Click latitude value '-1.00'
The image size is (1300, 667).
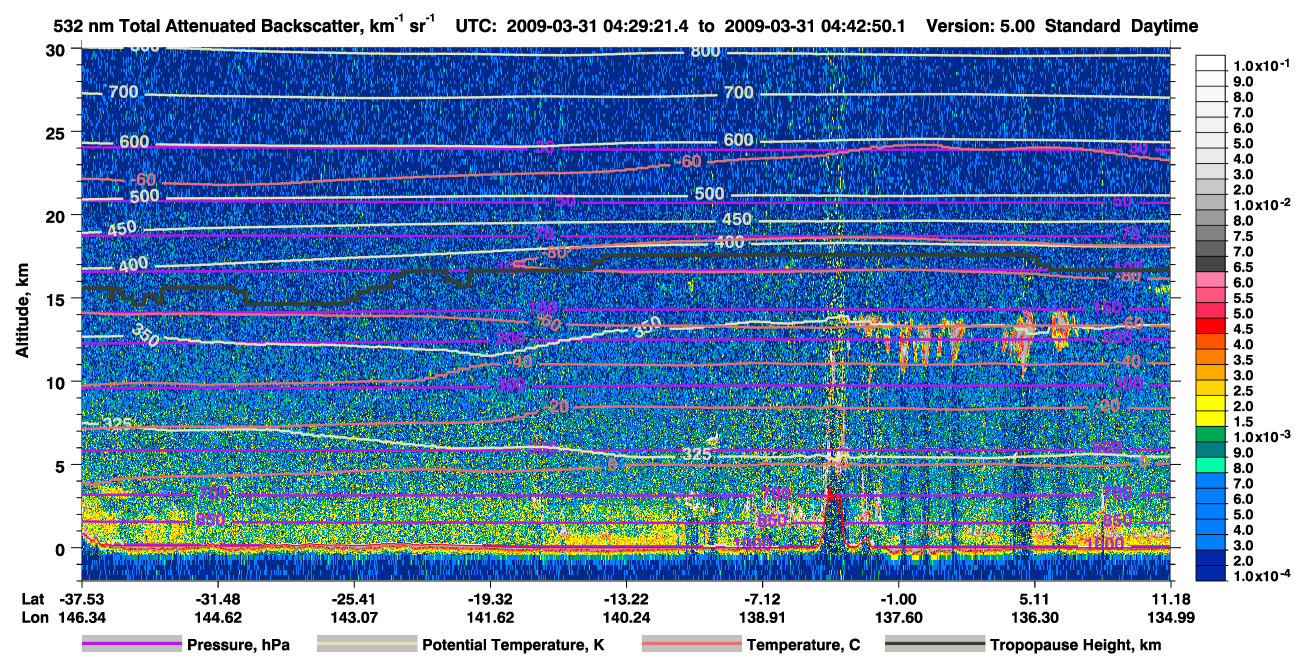click(898, 599)
